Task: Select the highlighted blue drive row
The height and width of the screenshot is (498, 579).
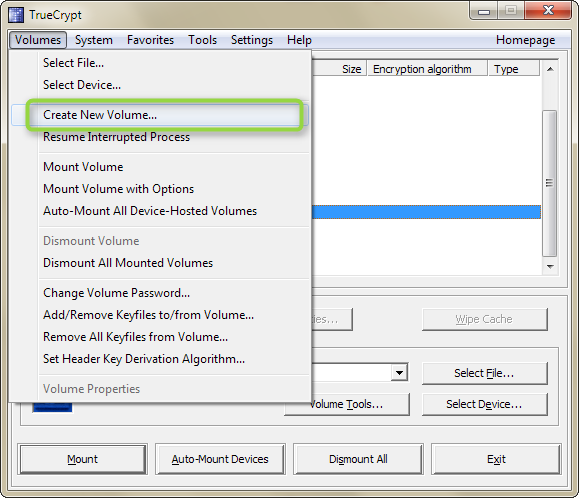Action: (x=426, y=212)
